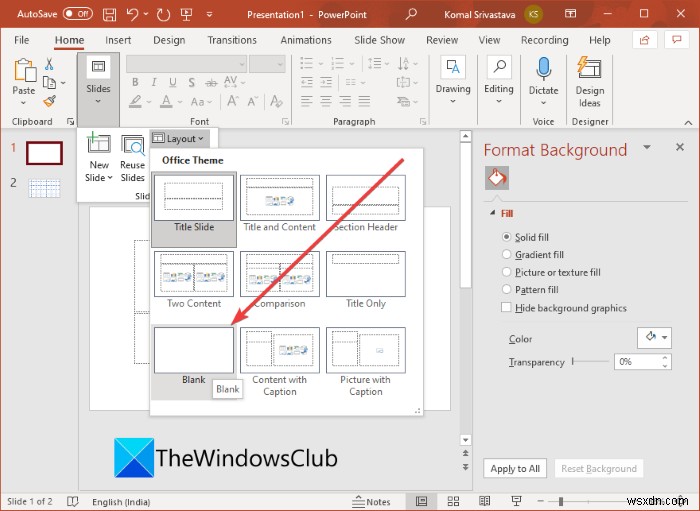Viewport: 700px width, 511px height.
Task: Apply Italic formatting
Action: [154, 82]
